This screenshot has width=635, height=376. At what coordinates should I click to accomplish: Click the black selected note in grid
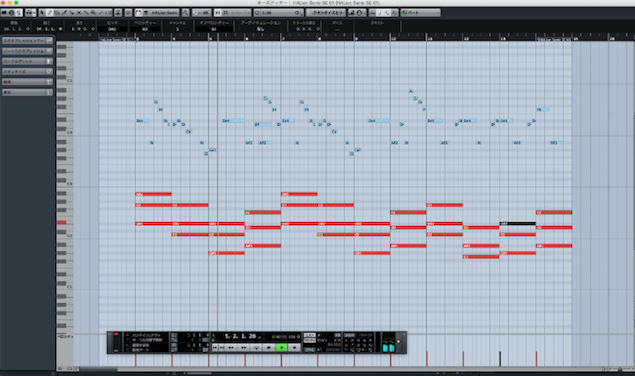518,223
